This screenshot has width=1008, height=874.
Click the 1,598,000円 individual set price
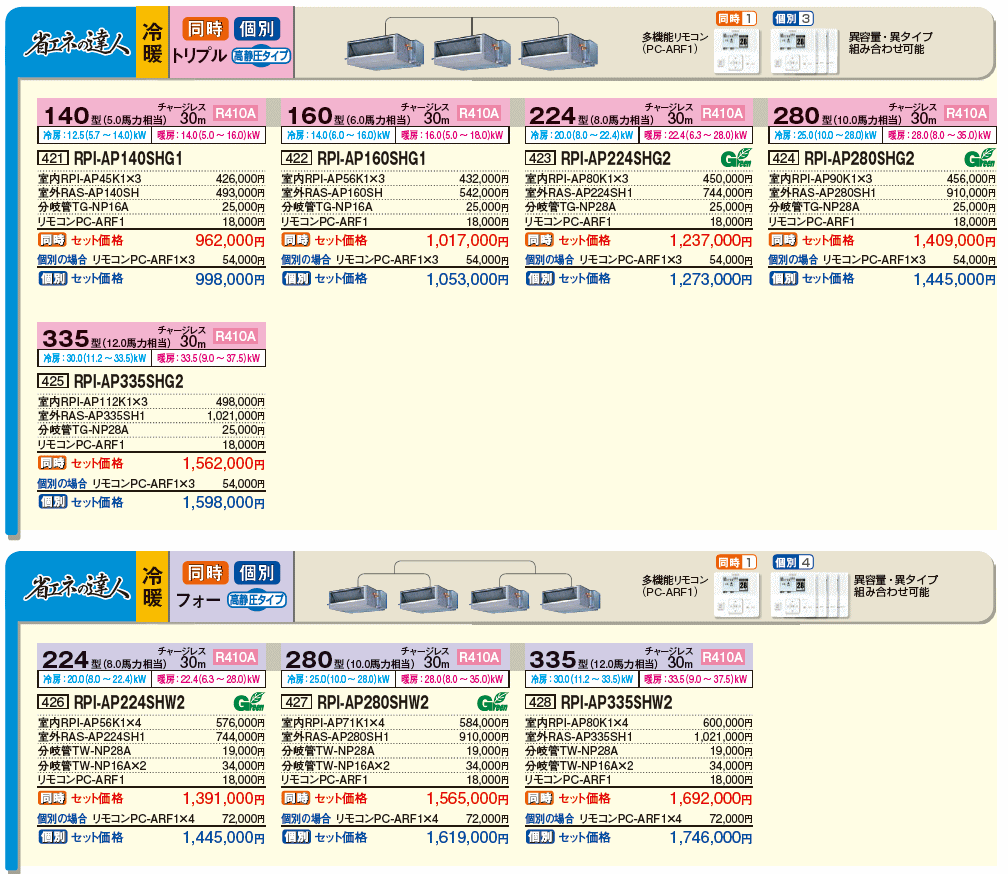[224, 502]
